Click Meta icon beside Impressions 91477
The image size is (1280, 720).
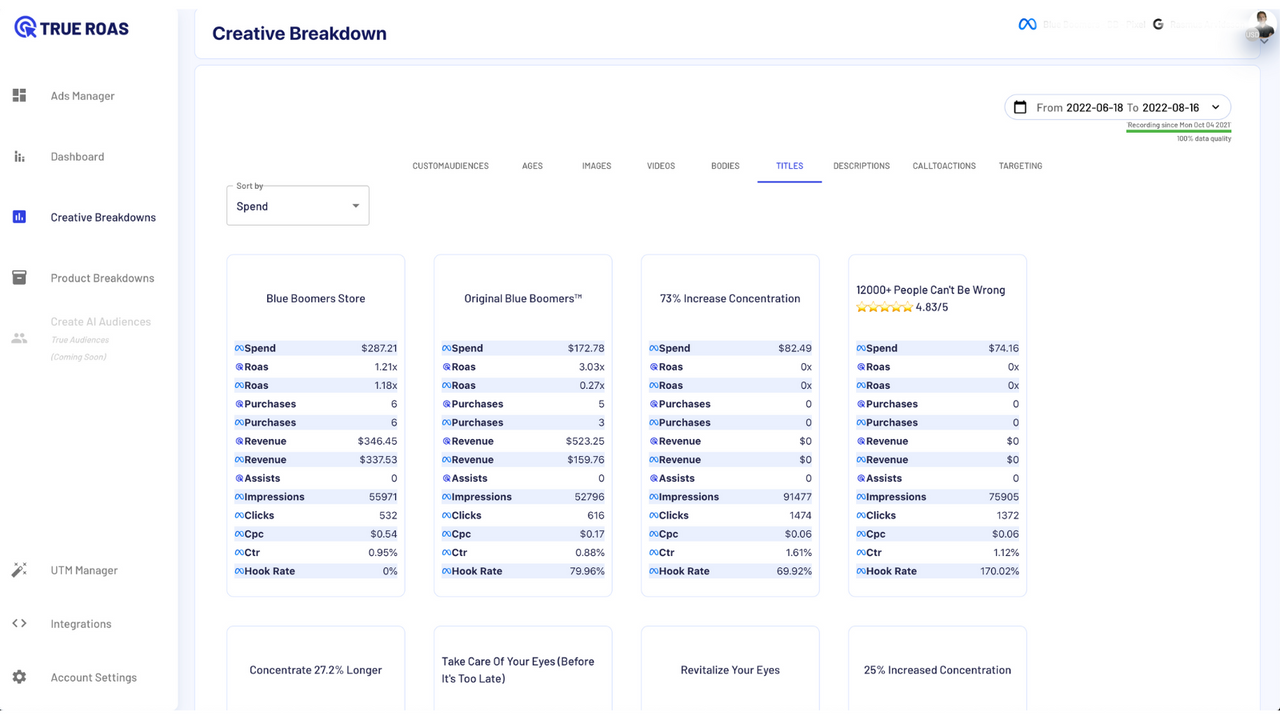tap(654, 497)
